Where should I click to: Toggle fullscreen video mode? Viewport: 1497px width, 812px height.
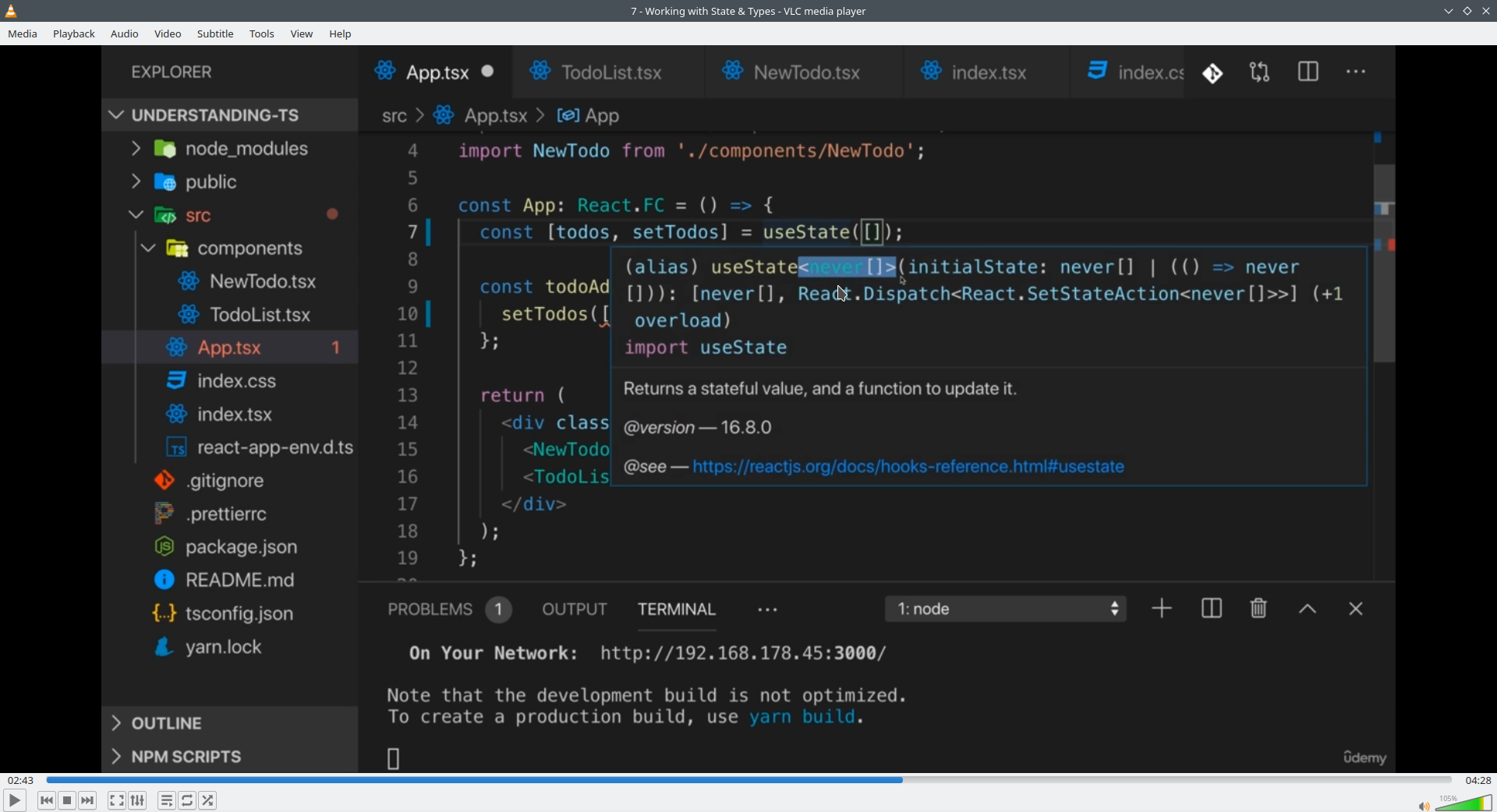[116, 800]
